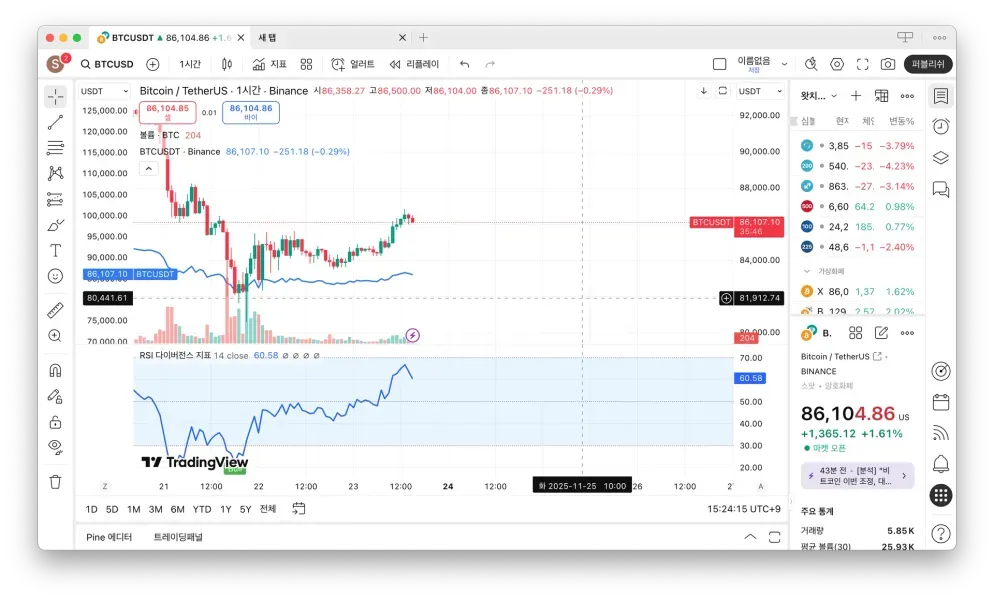Open the 왓치 watchlist name dropdown
The image size is (994, 600).
(x=818, y=96)
